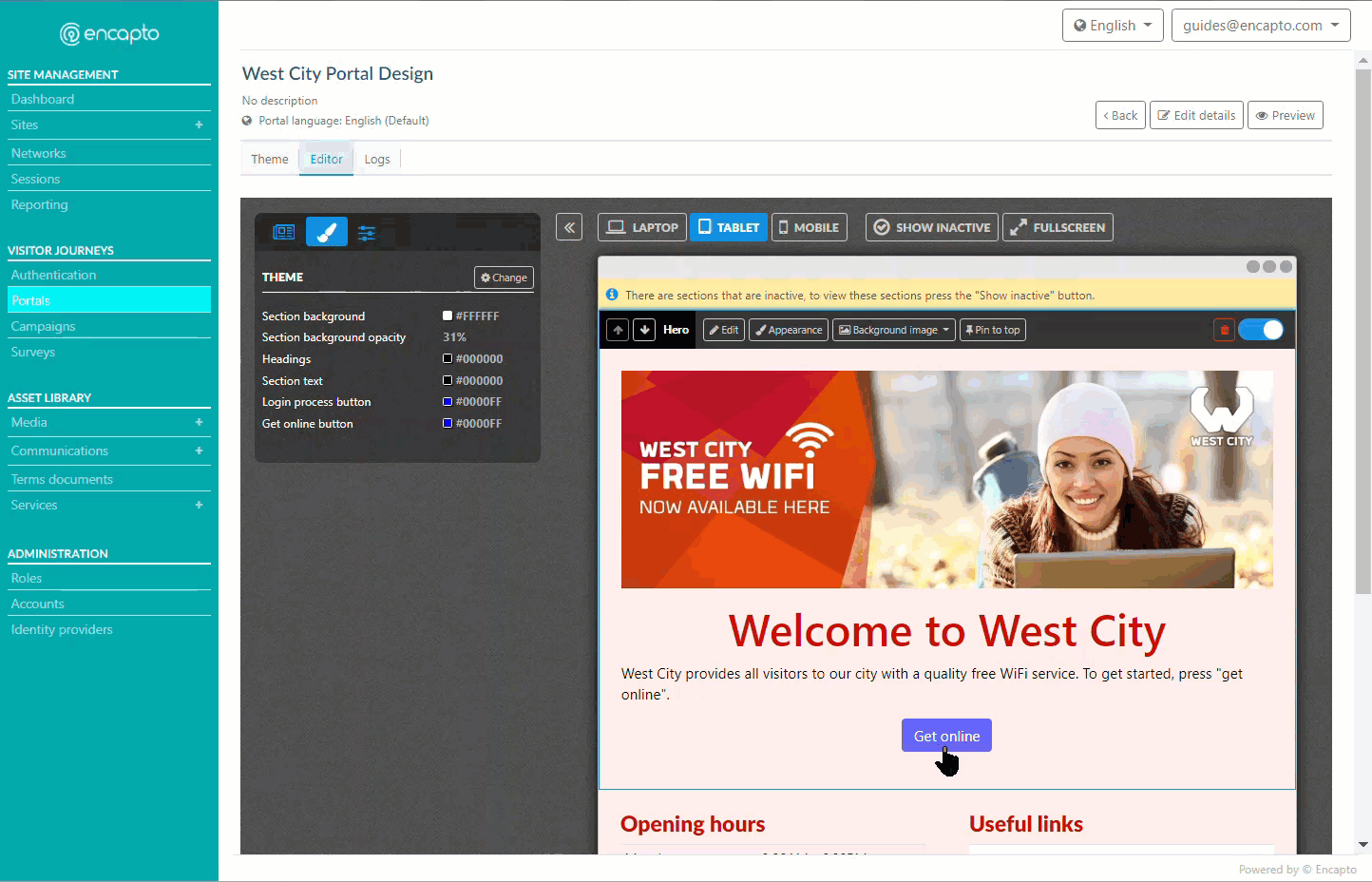Open Terms documents in the sidebar
Screen dimensions: 1372x882
pos(62,479)
